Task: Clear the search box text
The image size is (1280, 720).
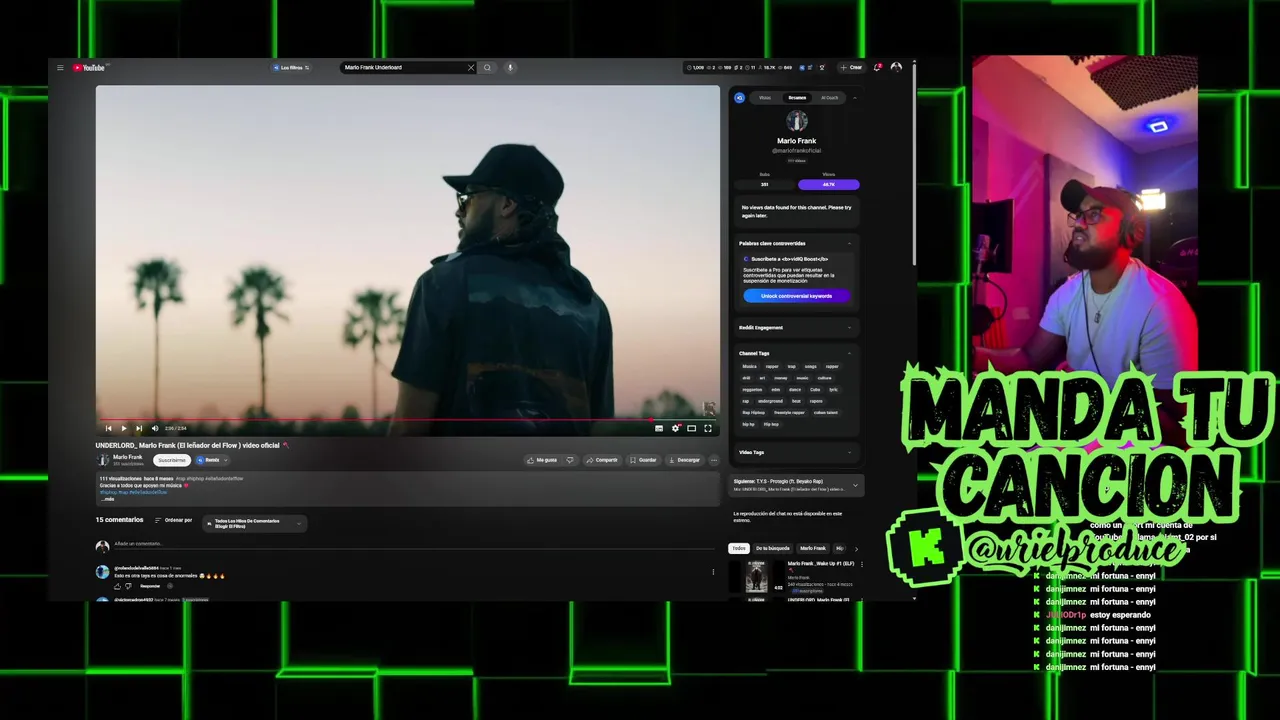Action: [x=471, y=68]
